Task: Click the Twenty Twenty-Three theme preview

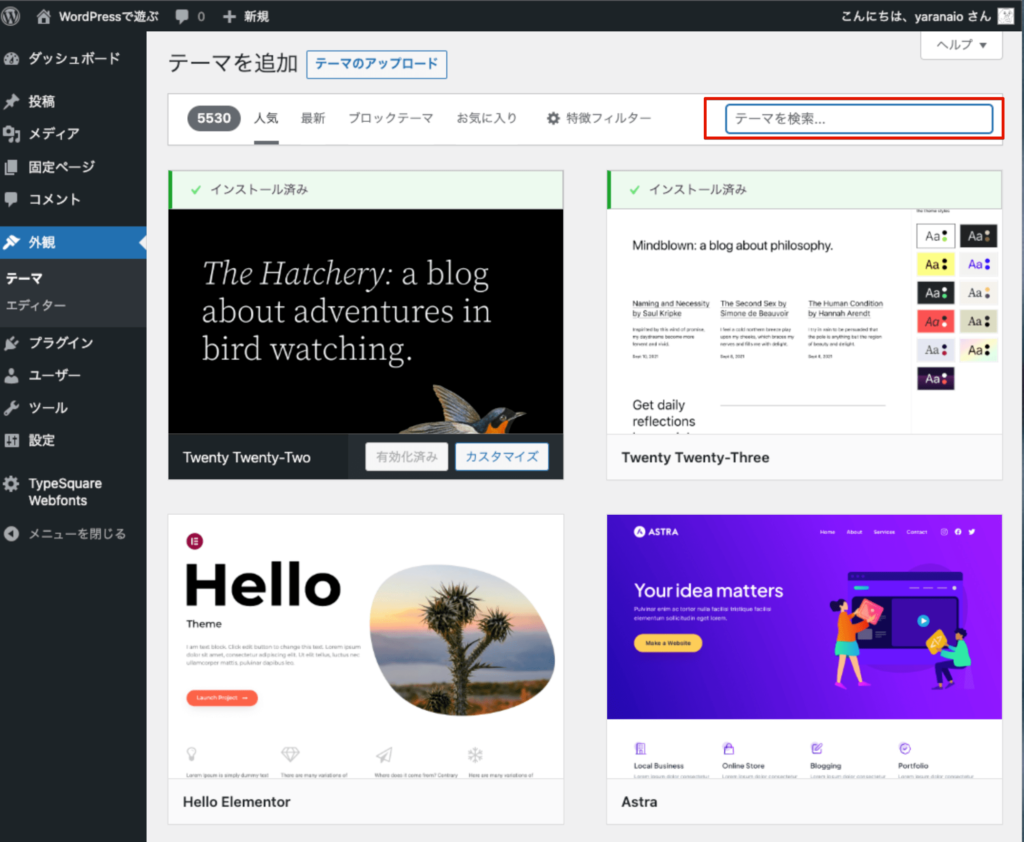Action: point(805,321)
